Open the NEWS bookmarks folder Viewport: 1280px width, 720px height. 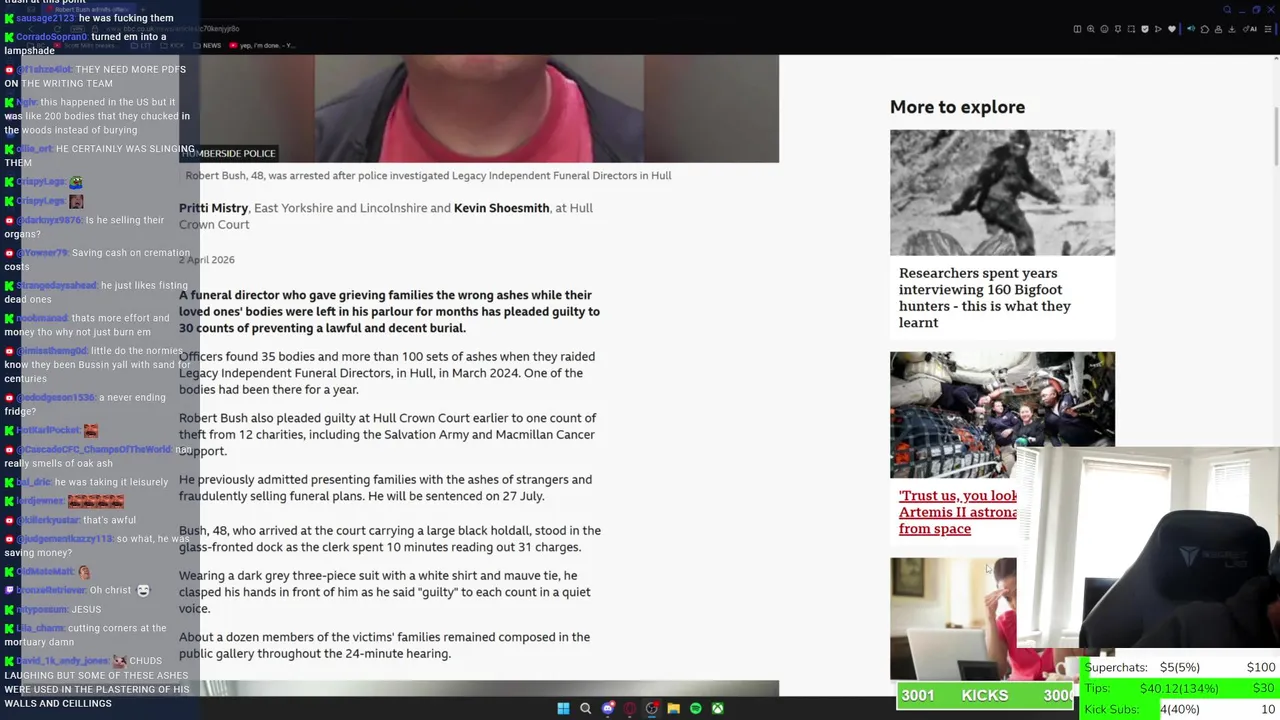(x=208, y=45)
